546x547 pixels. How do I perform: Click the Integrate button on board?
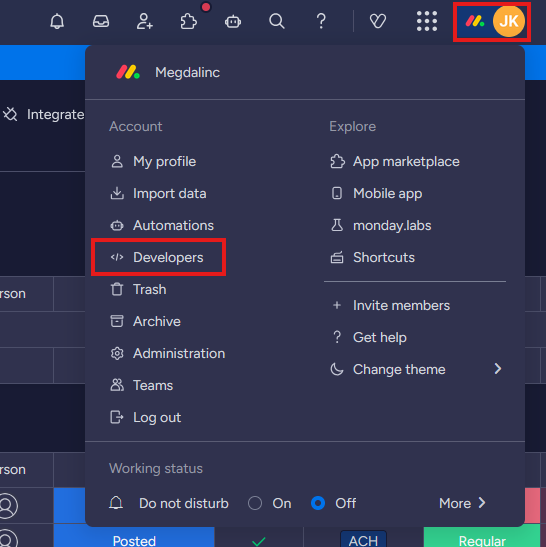43,114
